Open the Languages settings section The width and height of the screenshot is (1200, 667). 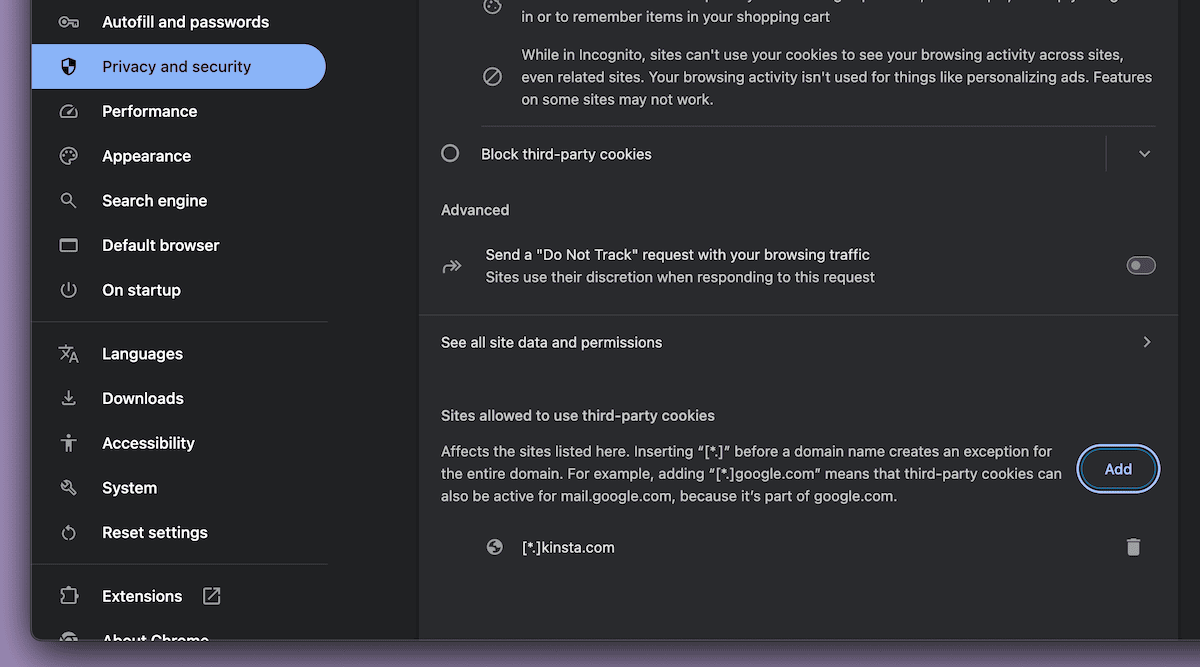(142, 353)
